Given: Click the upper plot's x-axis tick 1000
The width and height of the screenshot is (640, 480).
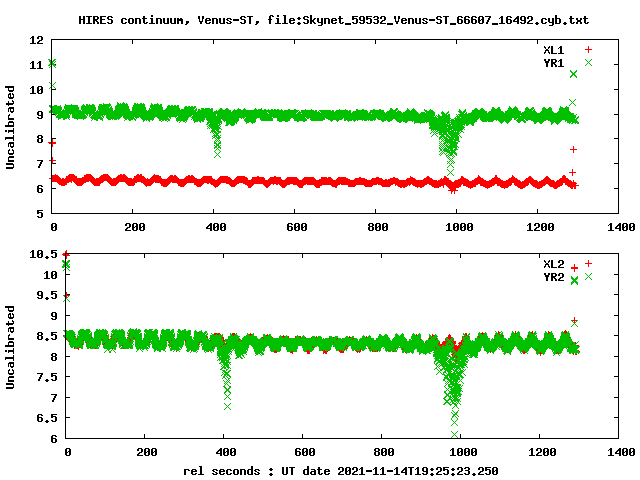Looking at the screenshot, I should [x=459, y=227].
